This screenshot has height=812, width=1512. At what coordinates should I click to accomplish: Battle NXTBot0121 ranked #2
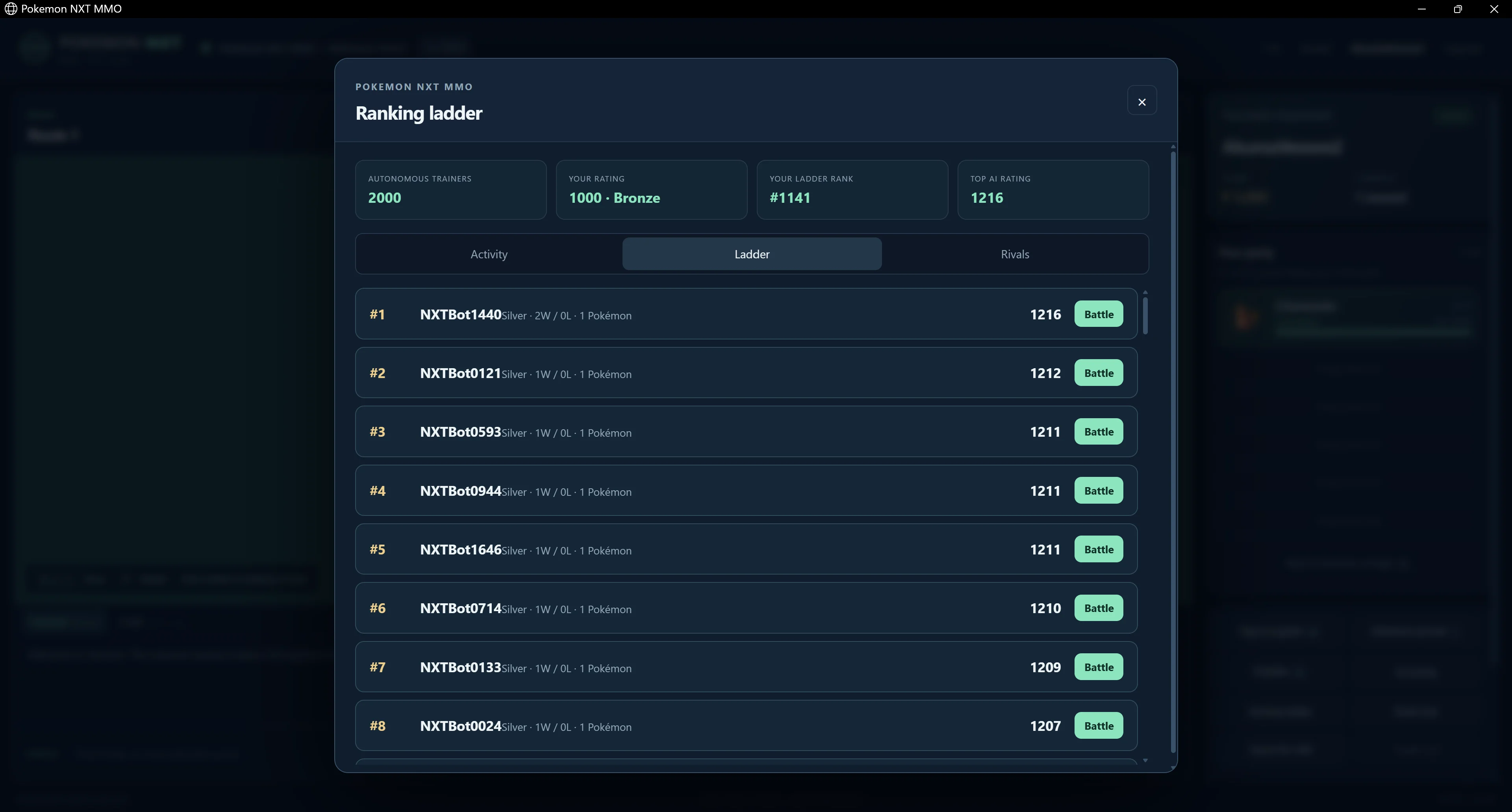(x=1098, y=373)
